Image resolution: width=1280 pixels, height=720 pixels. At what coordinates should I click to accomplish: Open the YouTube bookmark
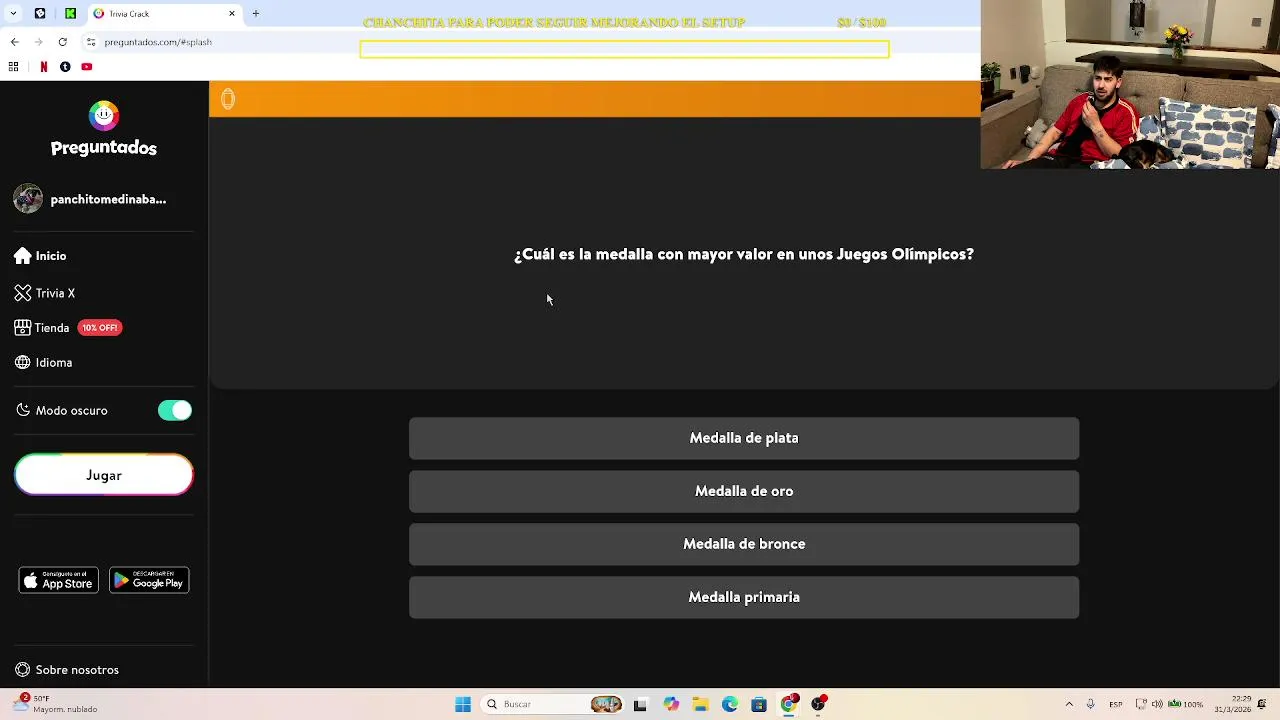coord(87,67)
